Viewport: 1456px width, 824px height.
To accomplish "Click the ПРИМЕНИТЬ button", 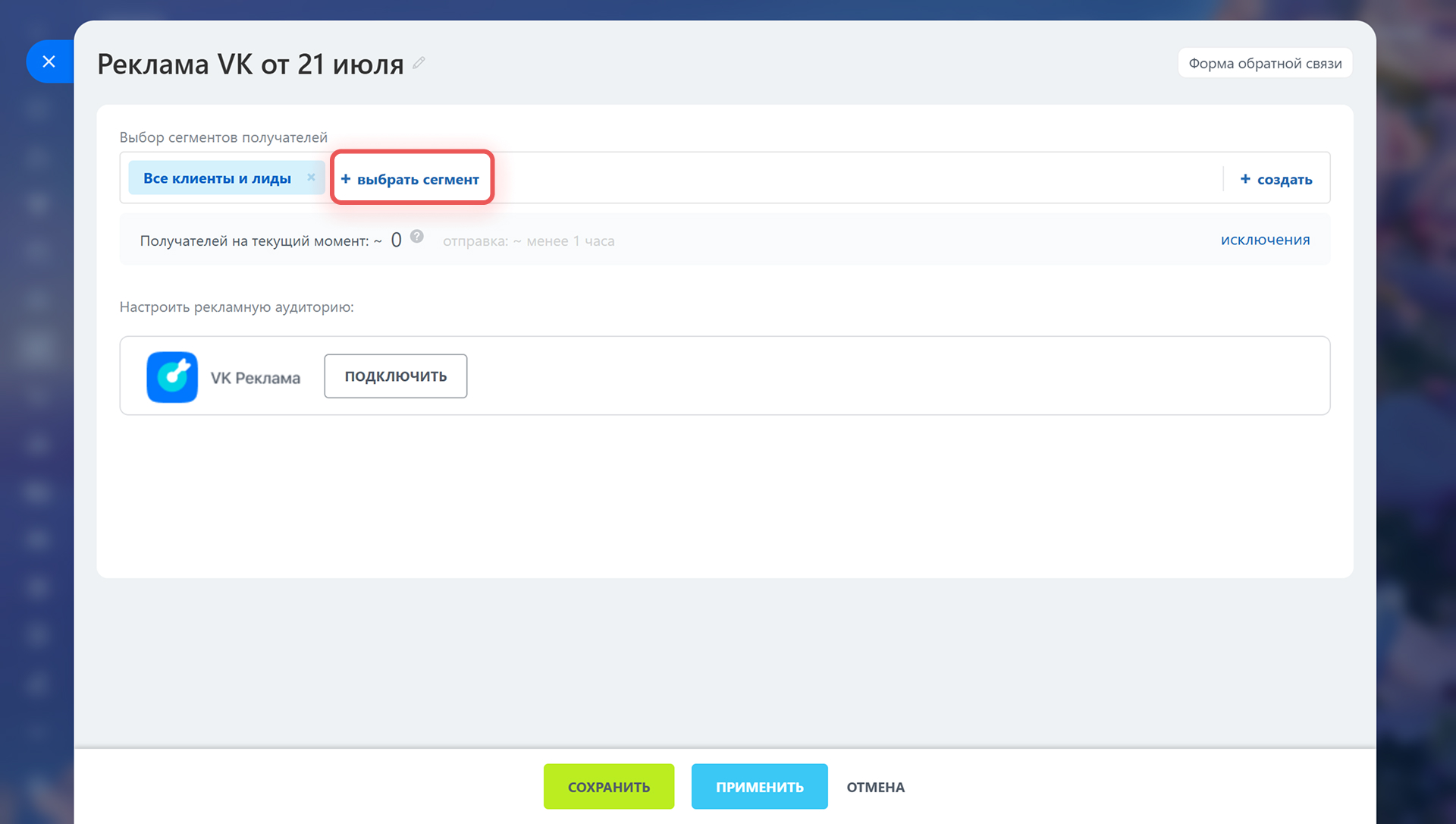I will (x=760, y=786).
